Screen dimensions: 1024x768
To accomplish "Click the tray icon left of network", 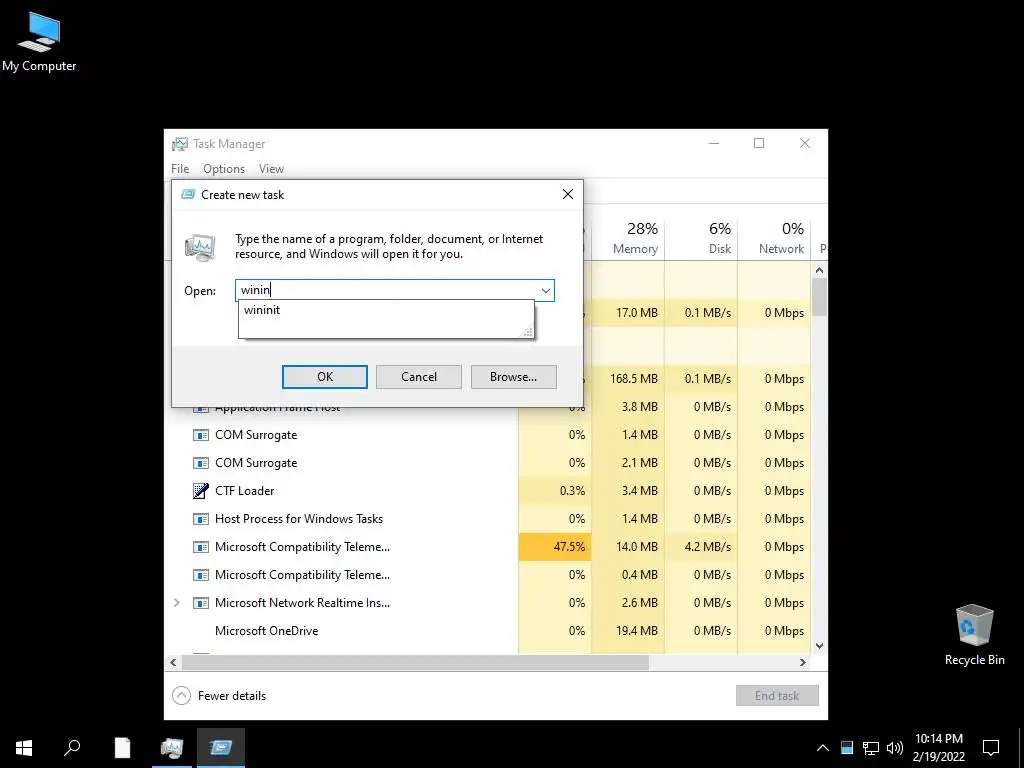I will point(847,748).
